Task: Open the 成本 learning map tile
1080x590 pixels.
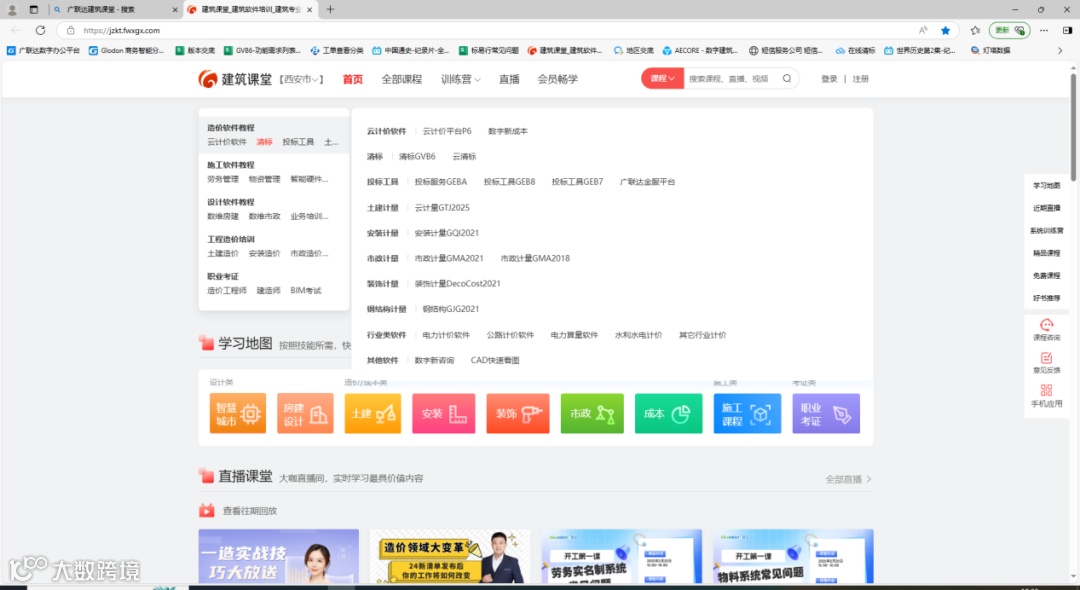Action: pos(668,413)
